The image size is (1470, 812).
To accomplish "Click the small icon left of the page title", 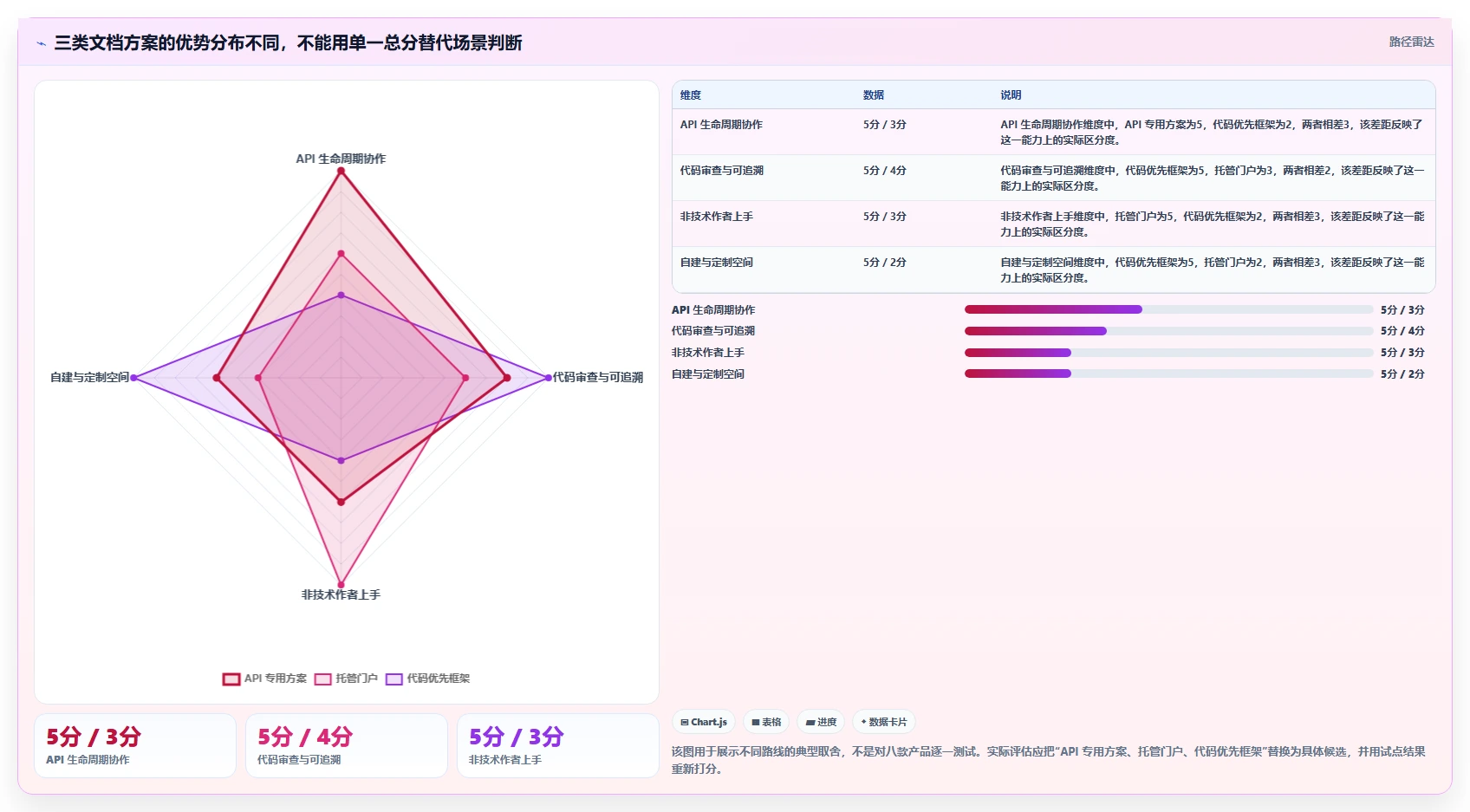I will click(41, 43).
